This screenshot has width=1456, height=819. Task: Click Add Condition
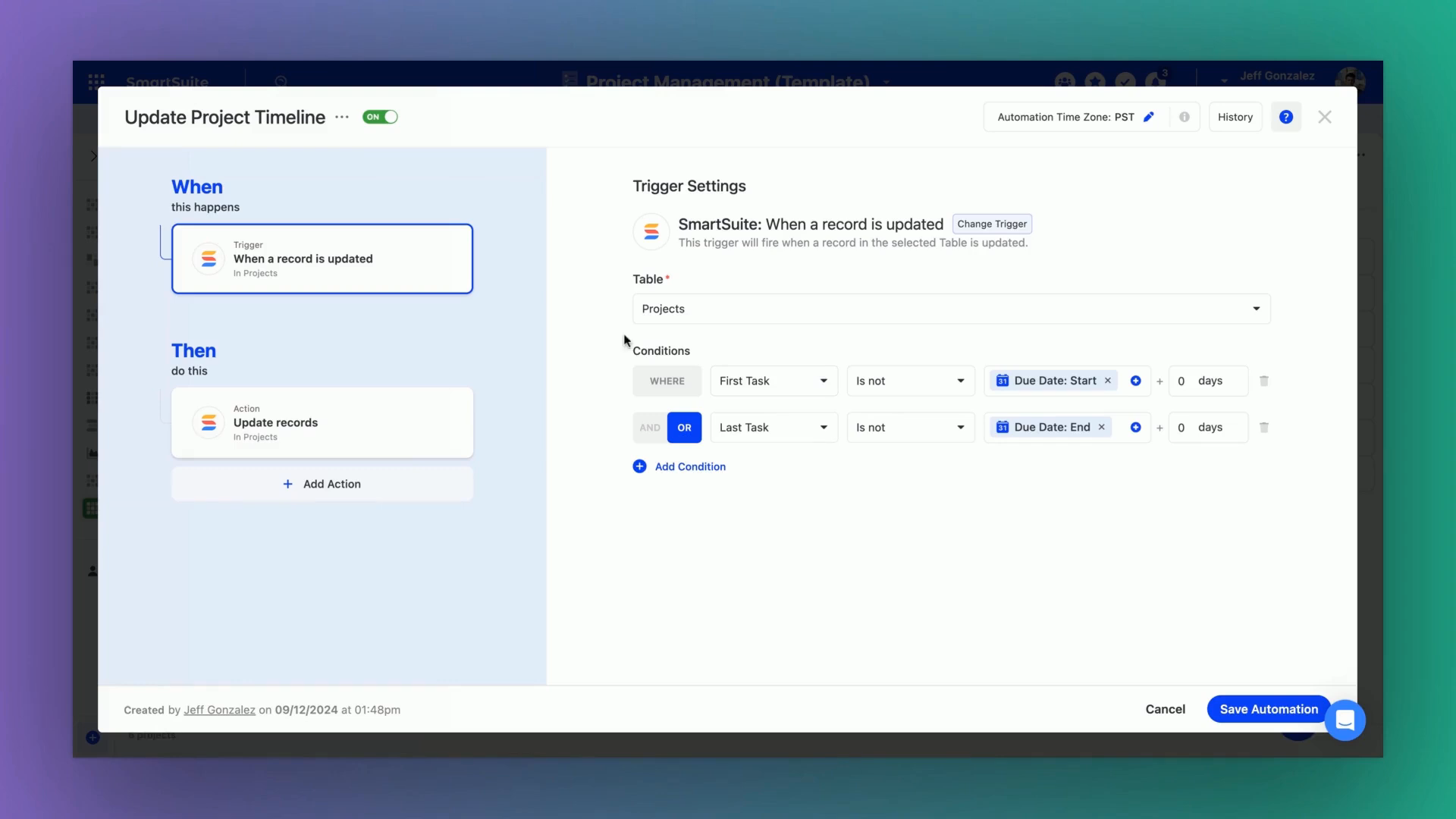(679, 466)
